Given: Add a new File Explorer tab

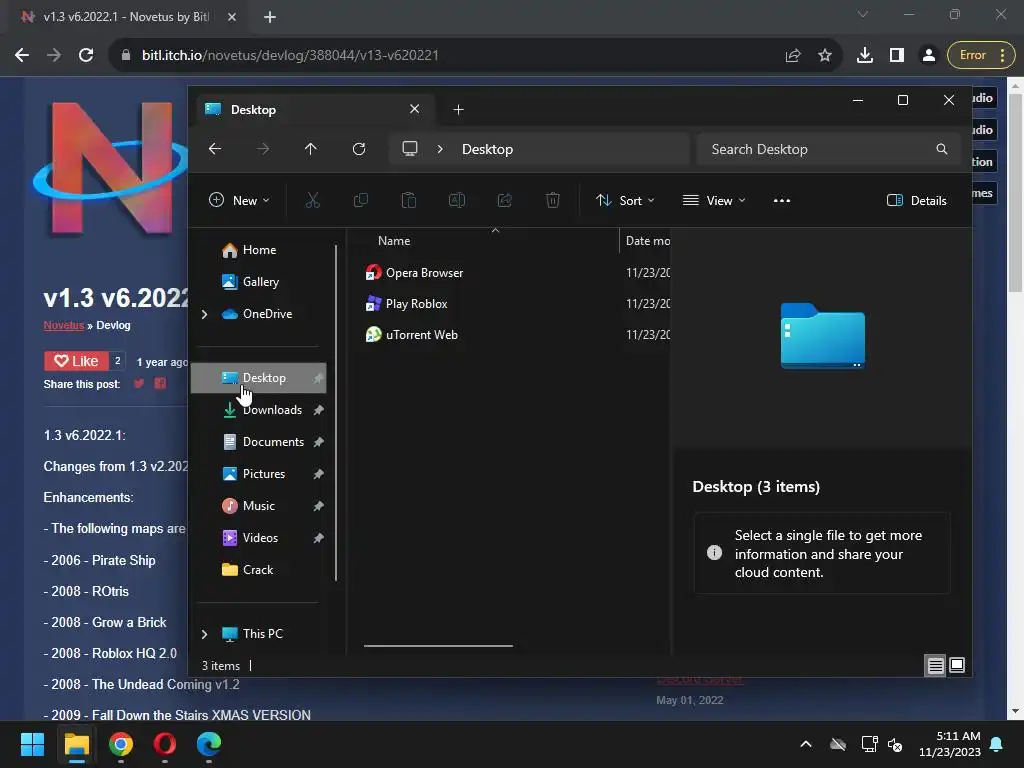Looking at the screenshot, I should (458, 110).
